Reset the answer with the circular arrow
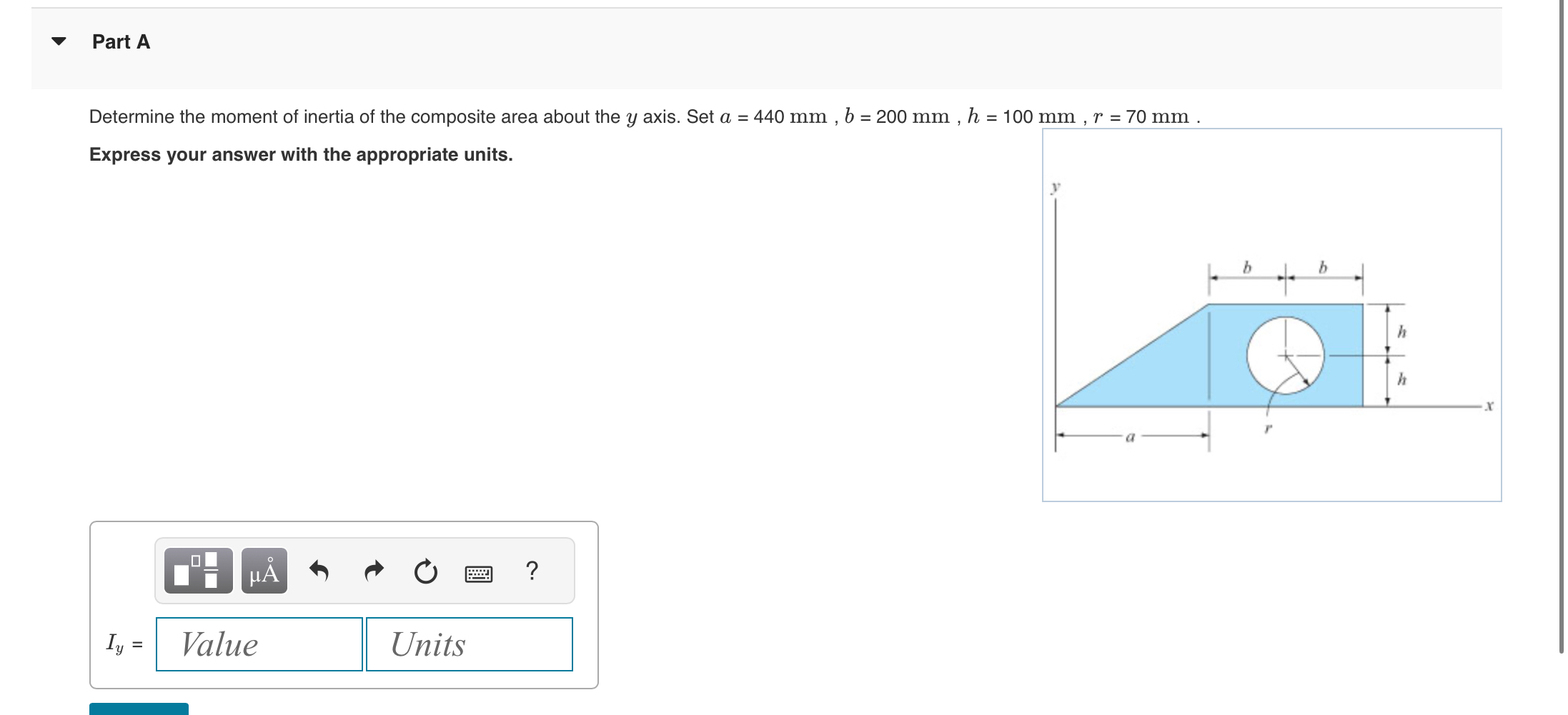 coord(425,570)
